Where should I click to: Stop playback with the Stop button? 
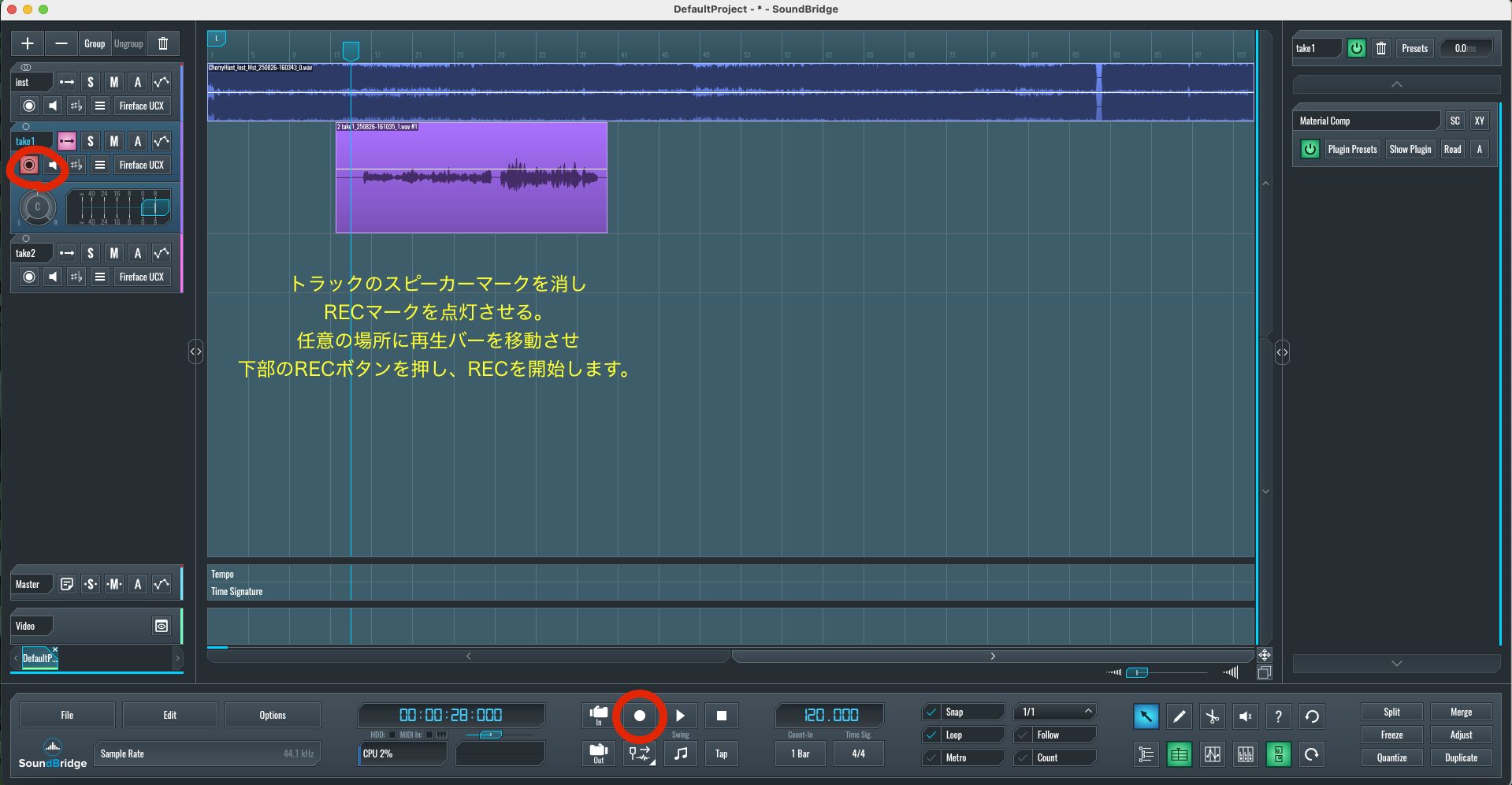(722, 716)
